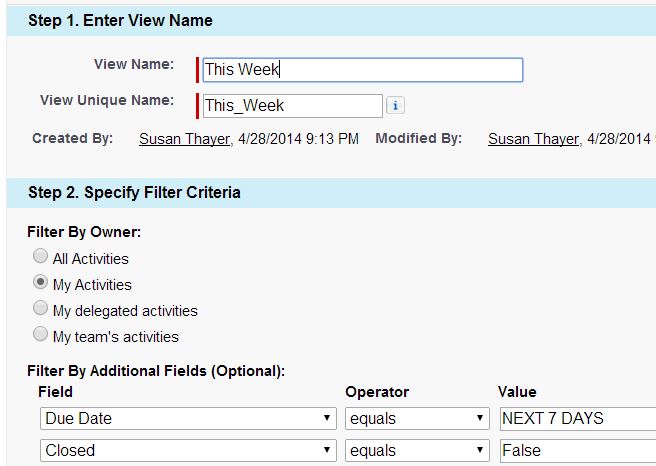Open Susan Thayer link under Created By
This screenshot has width=656, height=466.
click(185, 139)
